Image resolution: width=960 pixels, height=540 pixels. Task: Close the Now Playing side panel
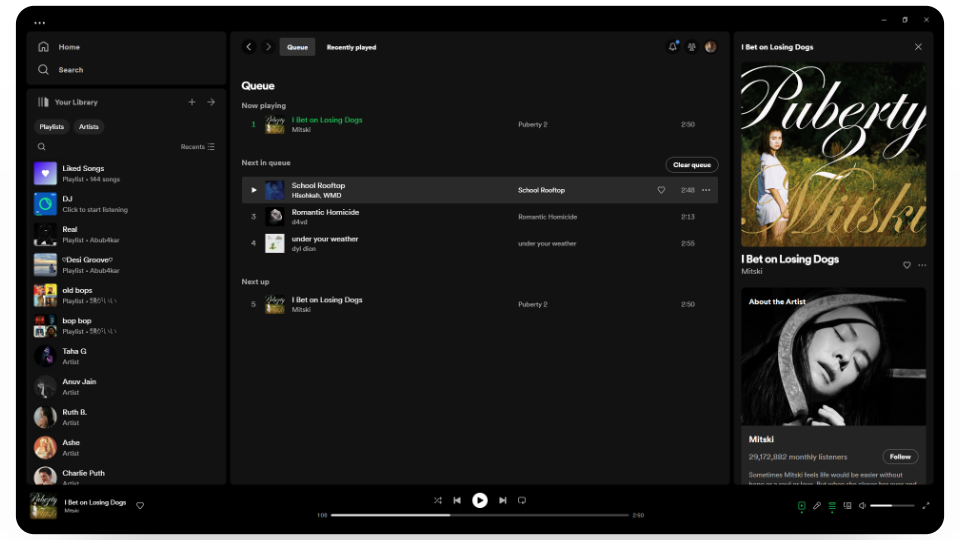[918, 47]
